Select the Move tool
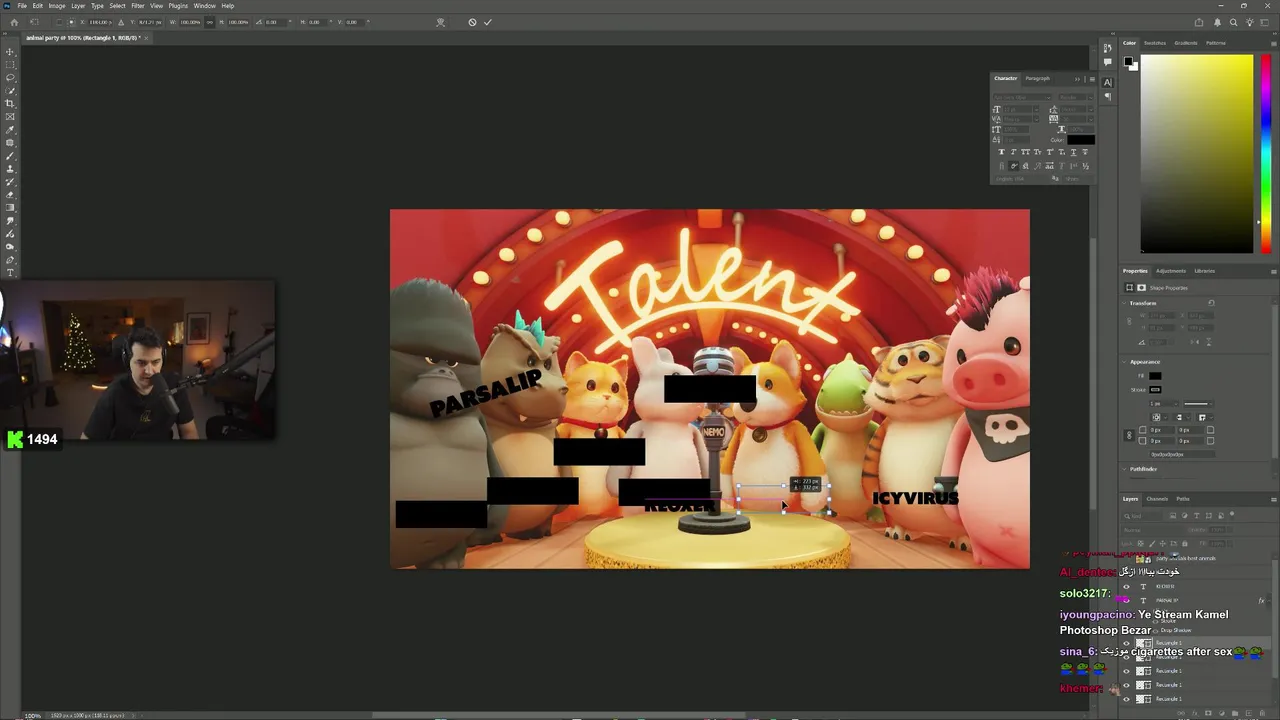Screen dimensions: 1280x720 (11, 52)
